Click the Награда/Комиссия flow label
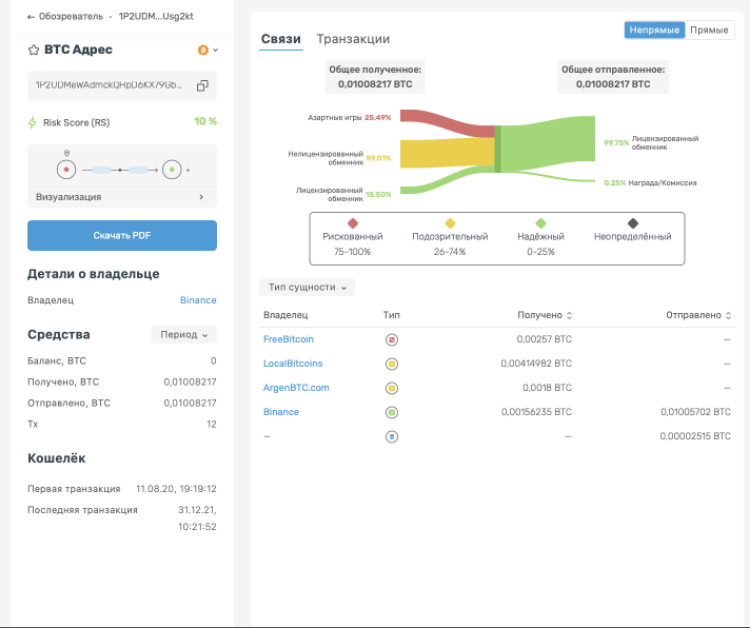Screen dimensions: 750x628 [x=662, y=183]
